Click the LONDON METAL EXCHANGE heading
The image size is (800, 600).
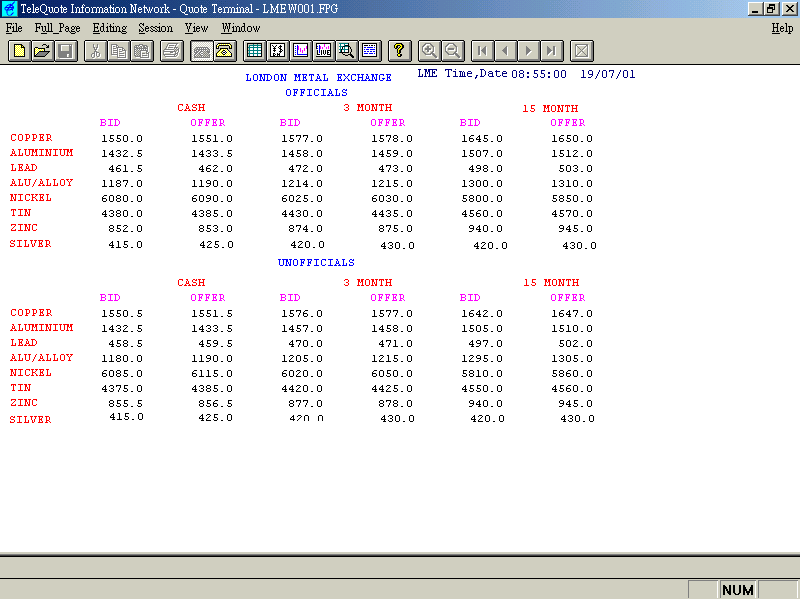coord(318,78)
